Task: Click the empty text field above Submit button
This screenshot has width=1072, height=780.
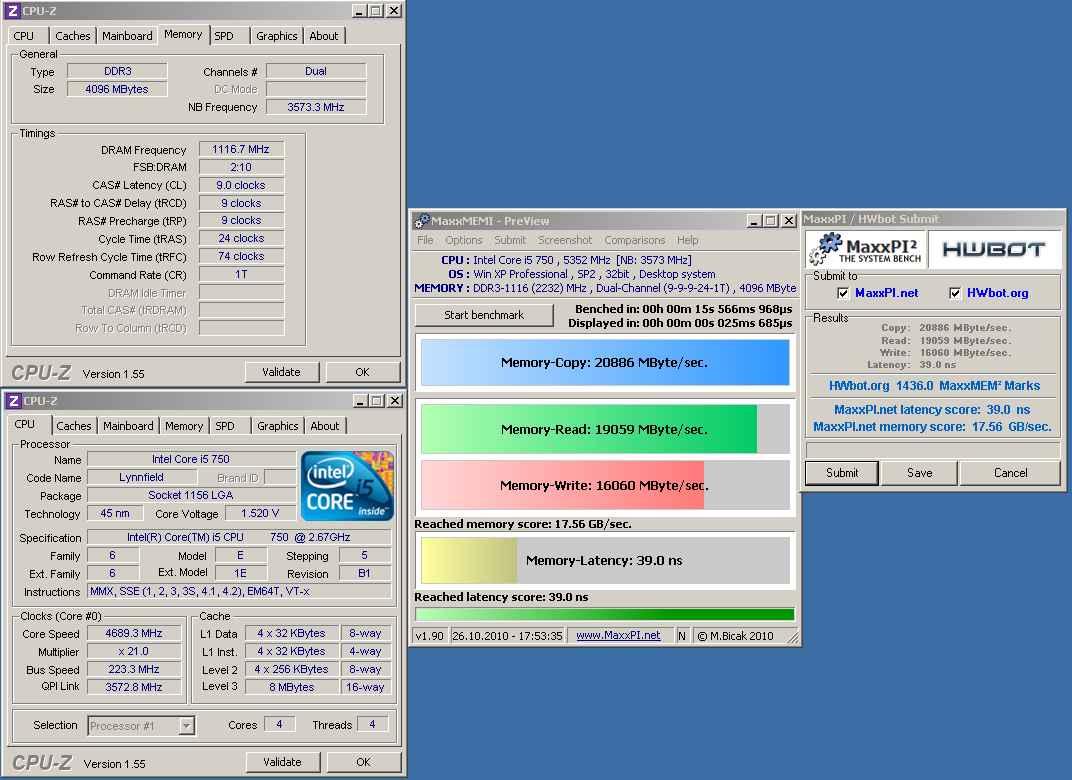Action: click(933, 449)
